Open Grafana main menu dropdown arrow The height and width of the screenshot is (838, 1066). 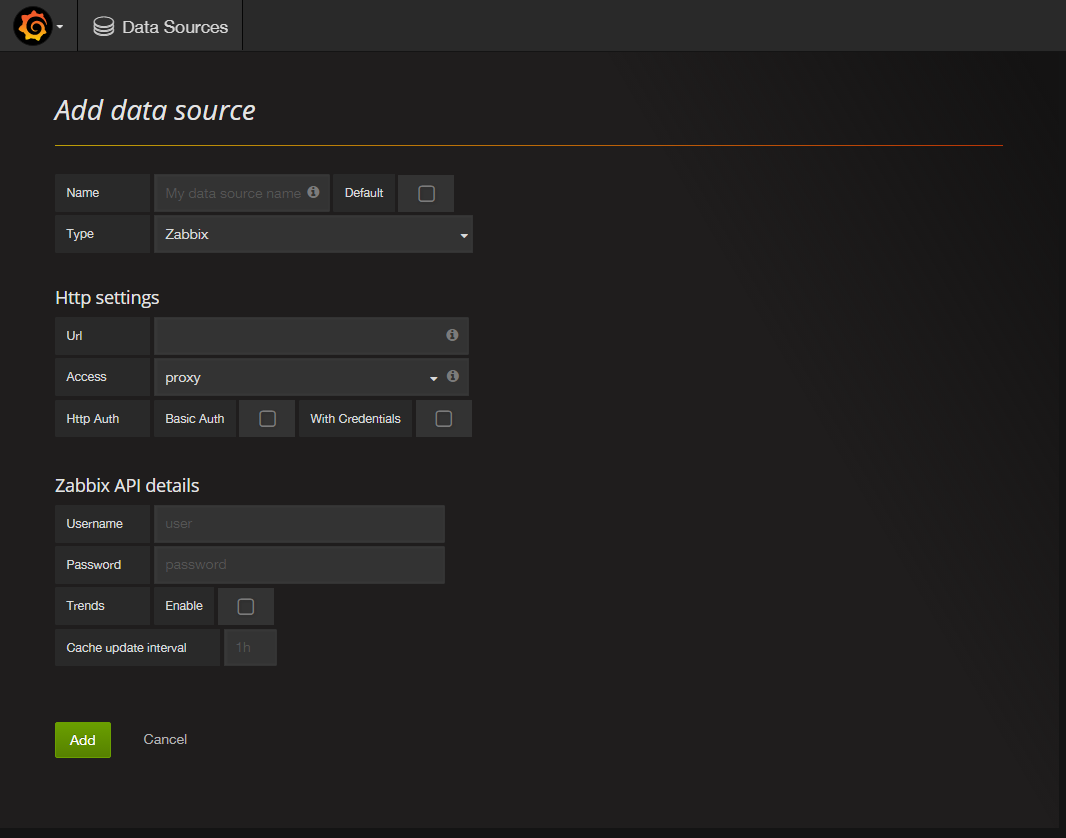(60, 27)
